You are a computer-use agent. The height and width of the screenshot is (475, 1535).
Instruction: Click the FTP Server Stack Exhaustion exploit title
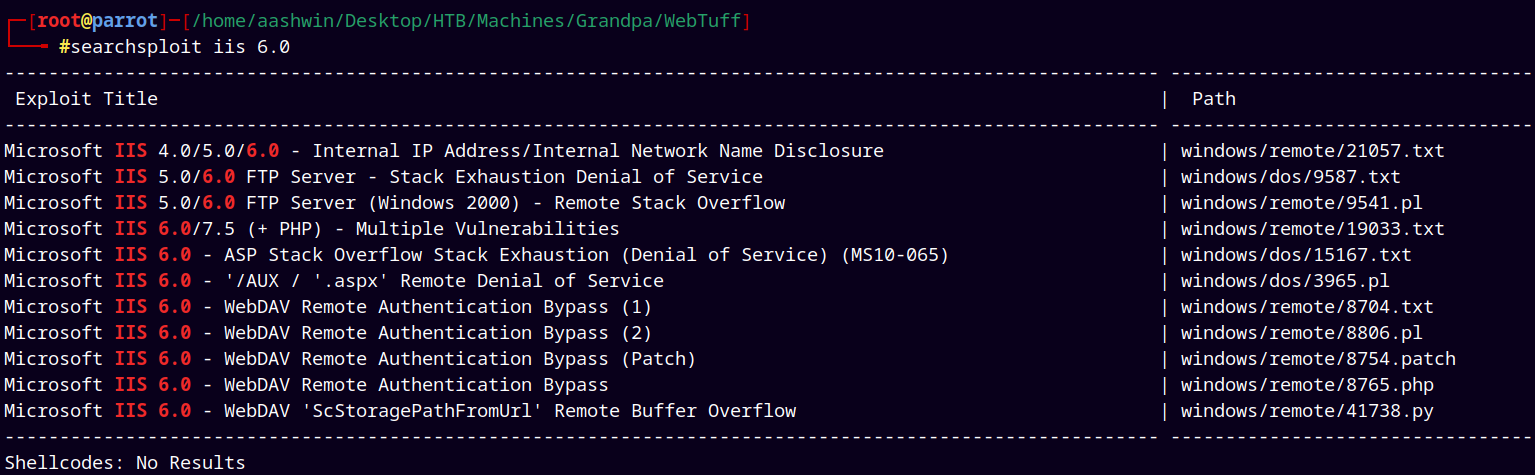pos(384,177)
